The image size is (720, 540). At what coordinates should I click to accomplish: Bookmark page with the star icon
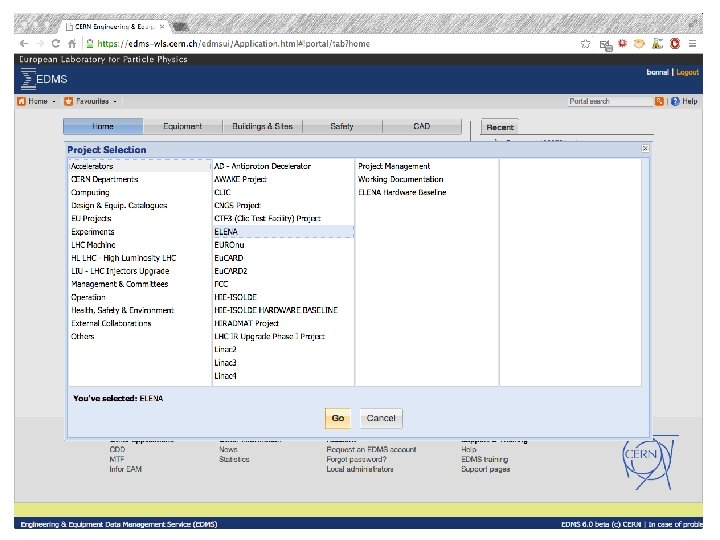coord(585,44)
